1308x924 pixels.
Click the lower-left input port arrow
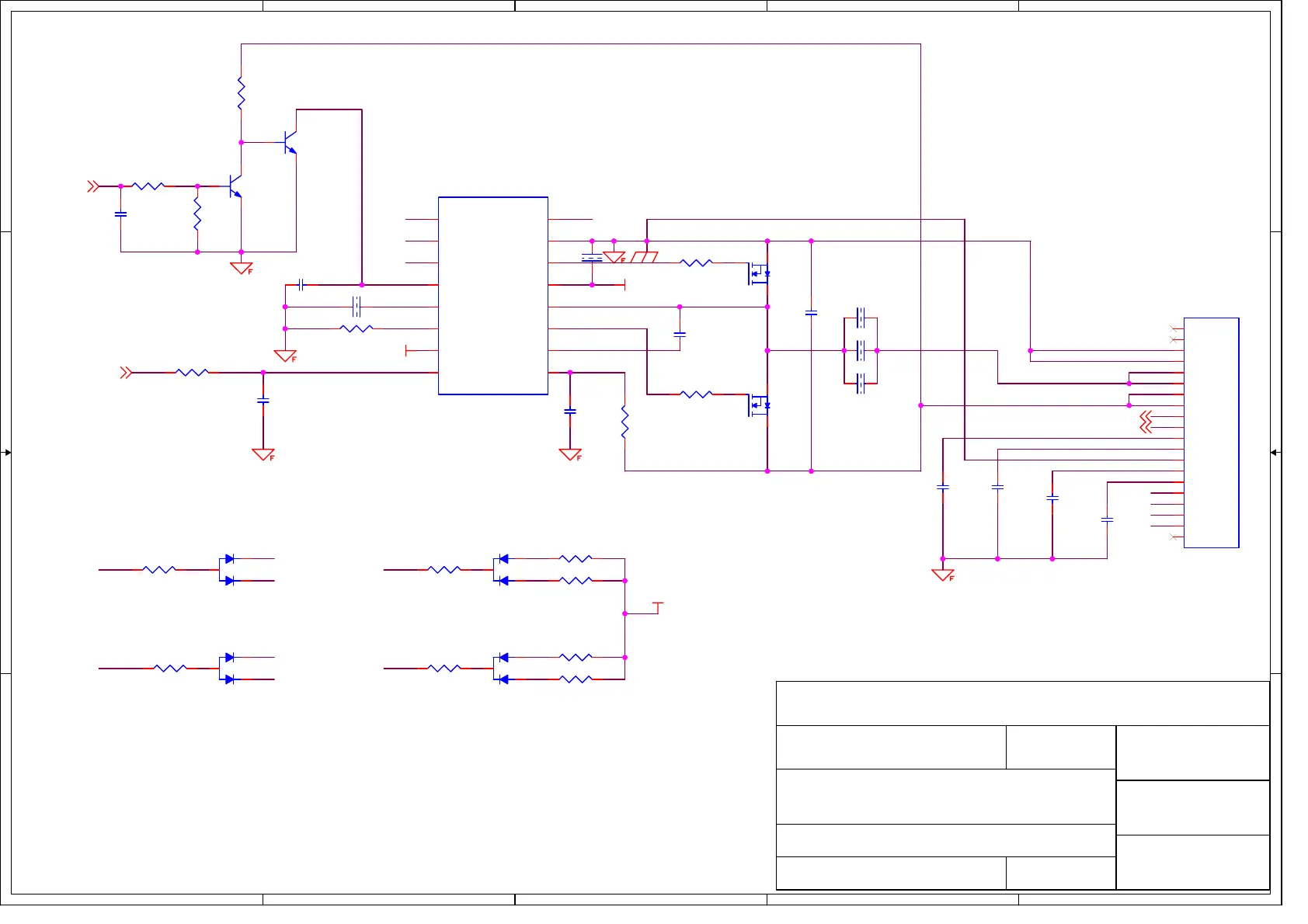pos(126,373)
